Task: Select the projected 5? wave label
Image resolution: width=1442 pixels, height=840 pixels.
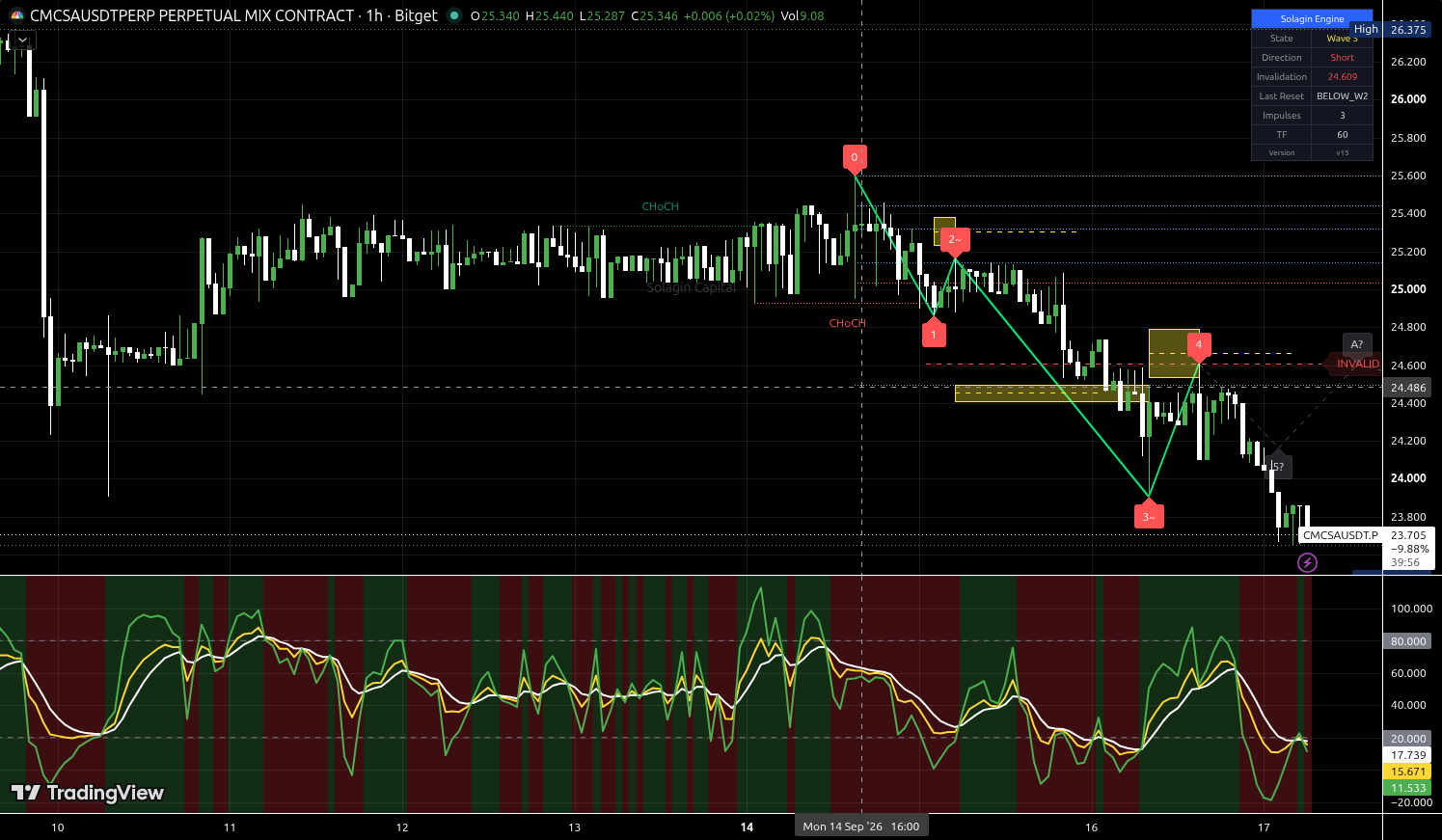Action: pos(1277,467)
